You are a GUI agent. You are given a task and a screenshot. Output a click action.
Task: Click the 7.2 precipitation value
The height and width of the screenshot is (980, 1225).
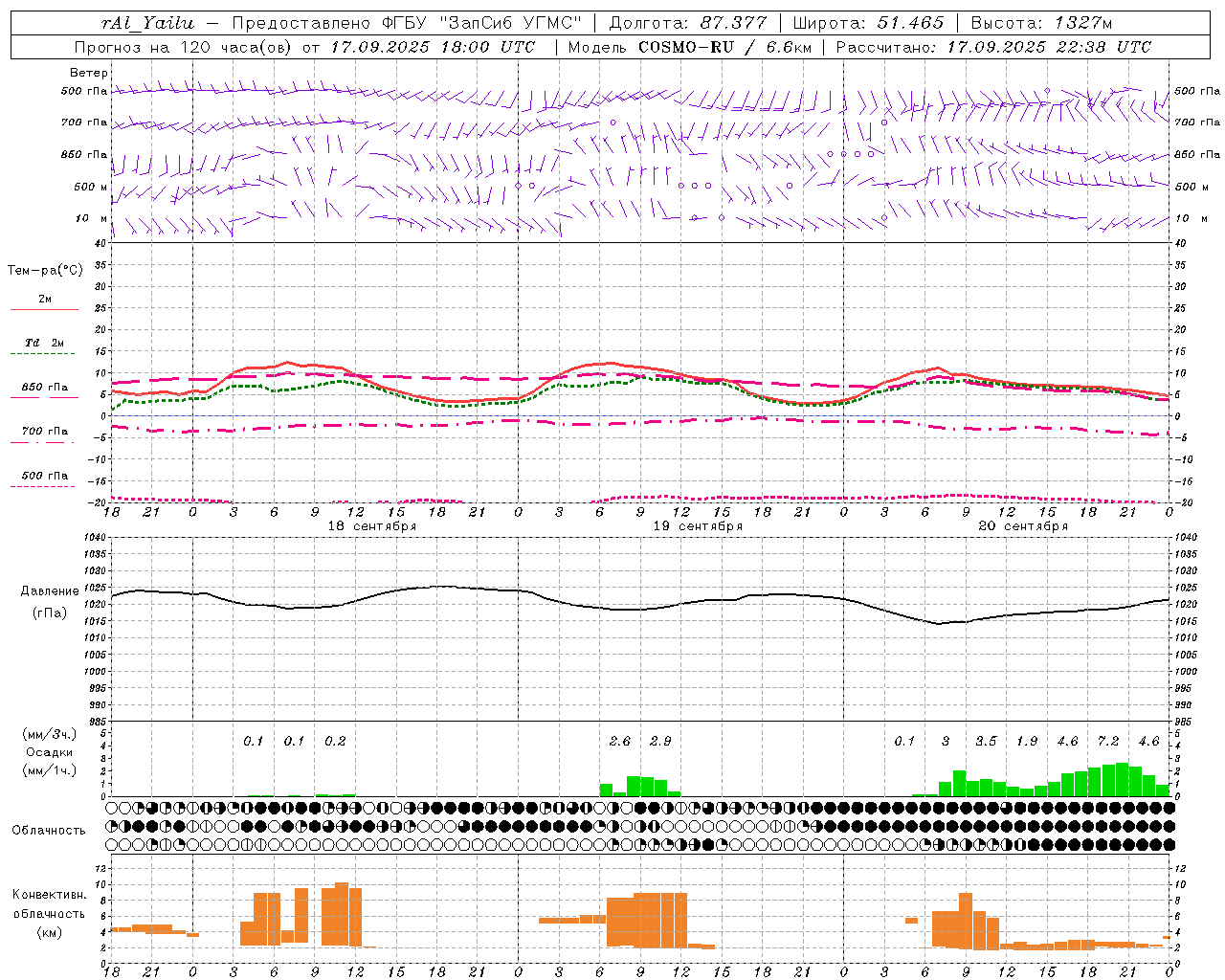(x=1108, y=742)
